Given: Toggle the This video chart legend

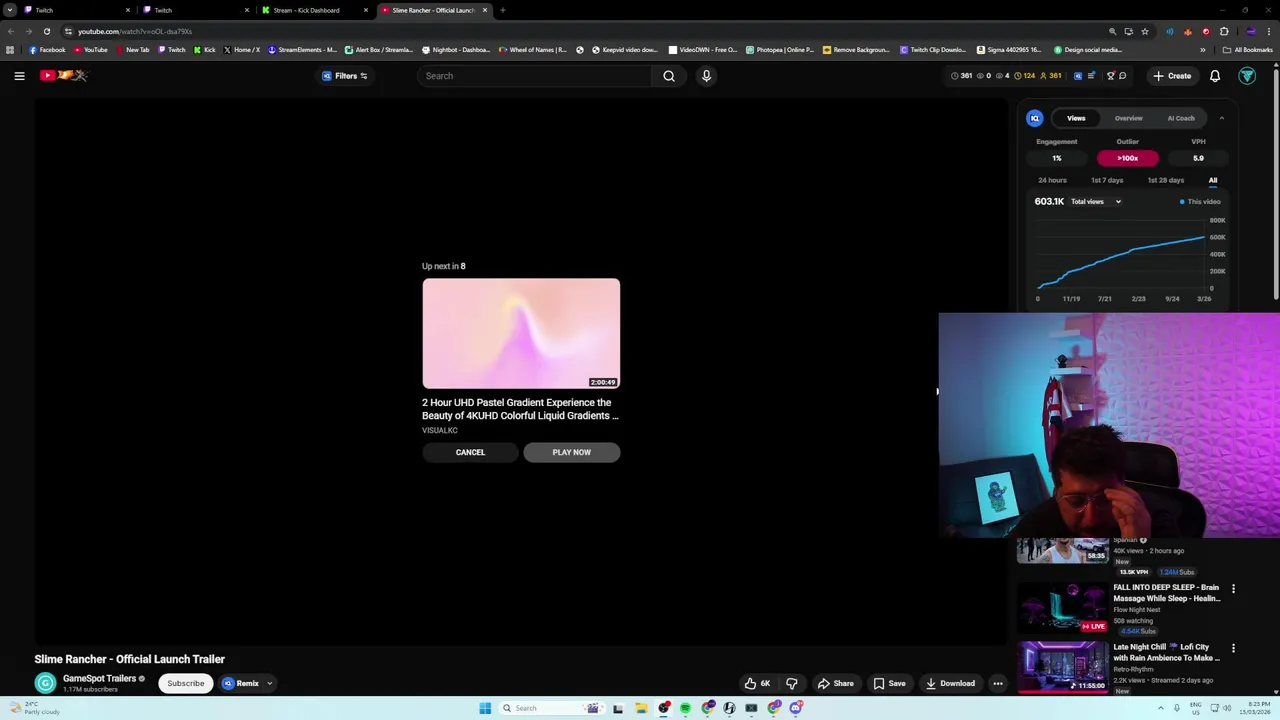Looking at the screenshot, I should tap(1200, 202).
